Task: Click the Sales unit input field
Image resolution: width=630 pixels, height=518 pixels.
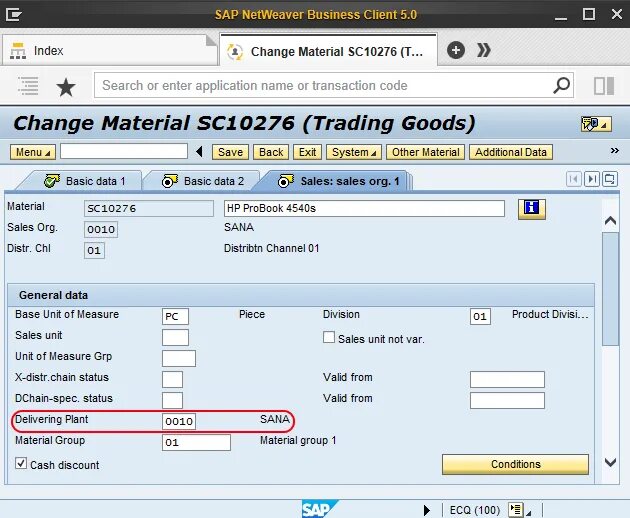Action: click(x=175, y=337)
